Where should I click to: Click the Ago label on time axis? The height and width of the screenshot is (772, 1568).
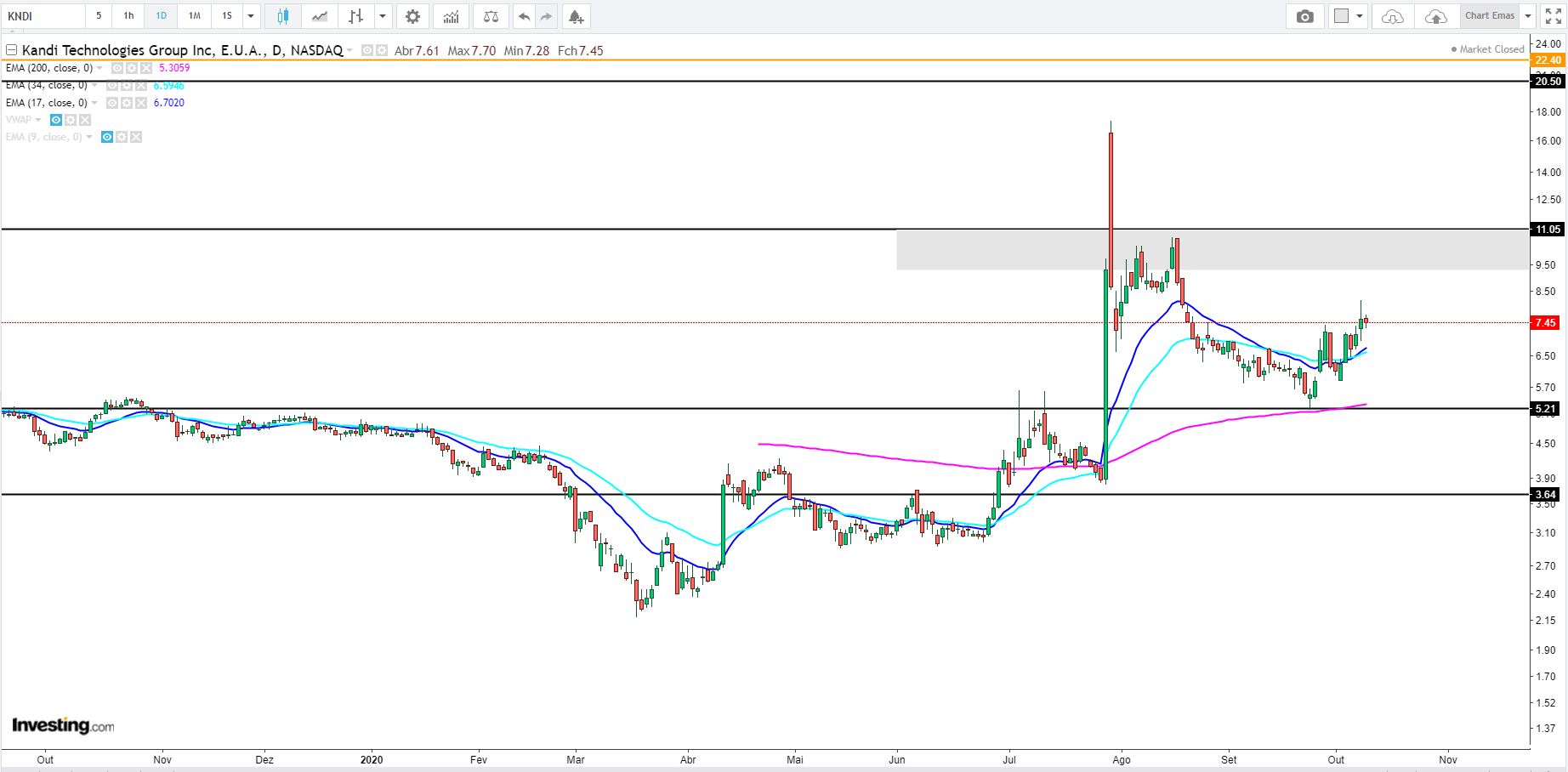(1122, 759)
